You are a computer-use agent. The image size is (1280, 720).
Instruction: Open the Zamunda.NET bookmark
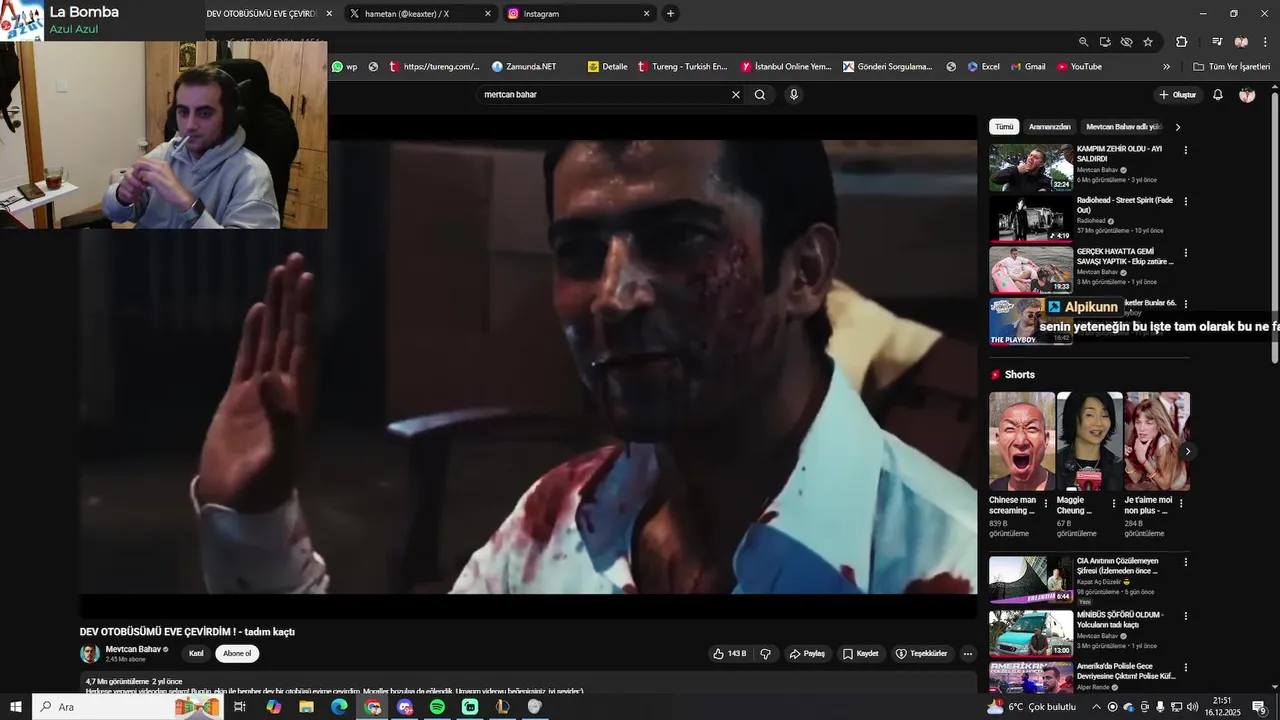click(x=524, y=67)
